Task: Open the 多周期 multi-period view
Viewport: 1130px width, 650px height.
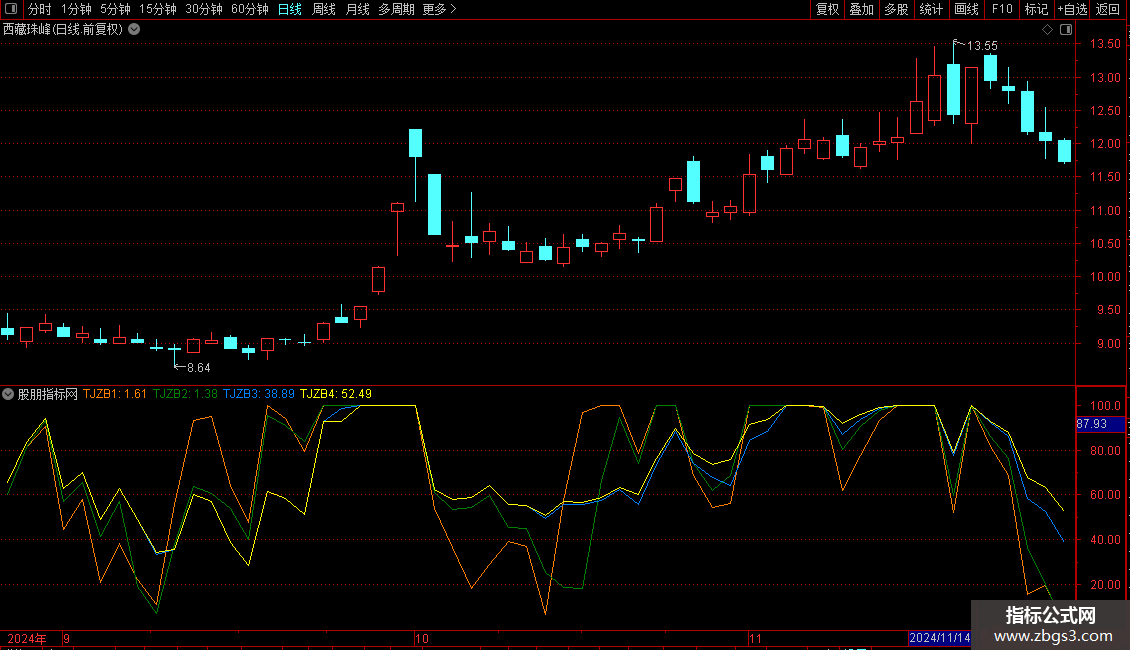Action: [396, 9]
